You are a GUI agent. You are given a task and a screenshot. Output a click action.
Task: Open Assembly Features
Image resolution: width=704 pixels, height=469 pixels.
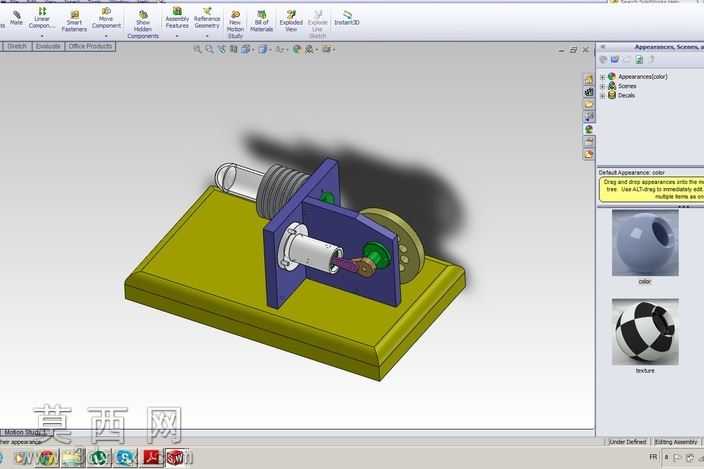coord(177,18)
